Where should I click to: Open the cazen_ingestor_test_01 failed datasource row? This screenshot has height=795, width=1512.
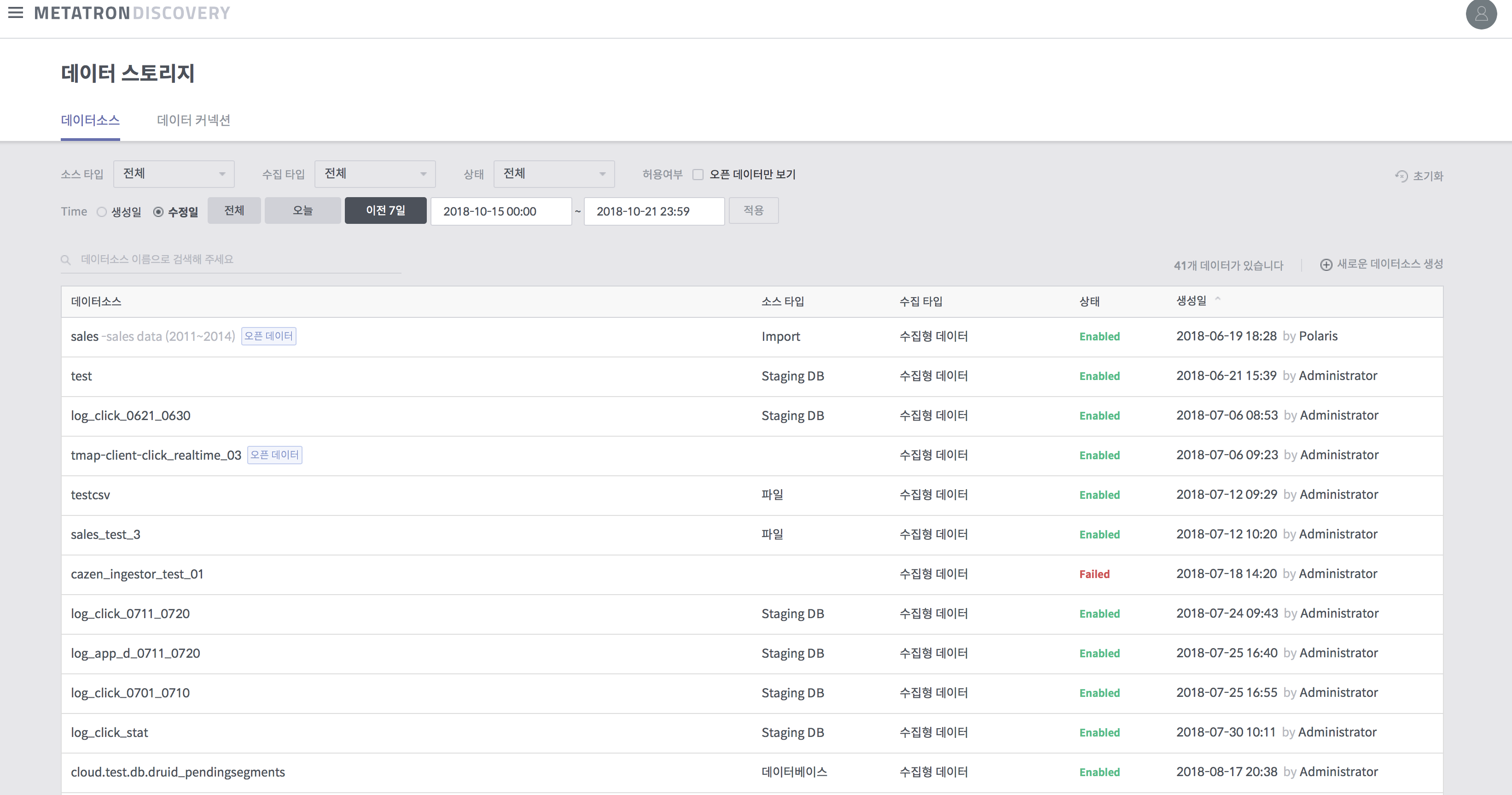[137, 574]
